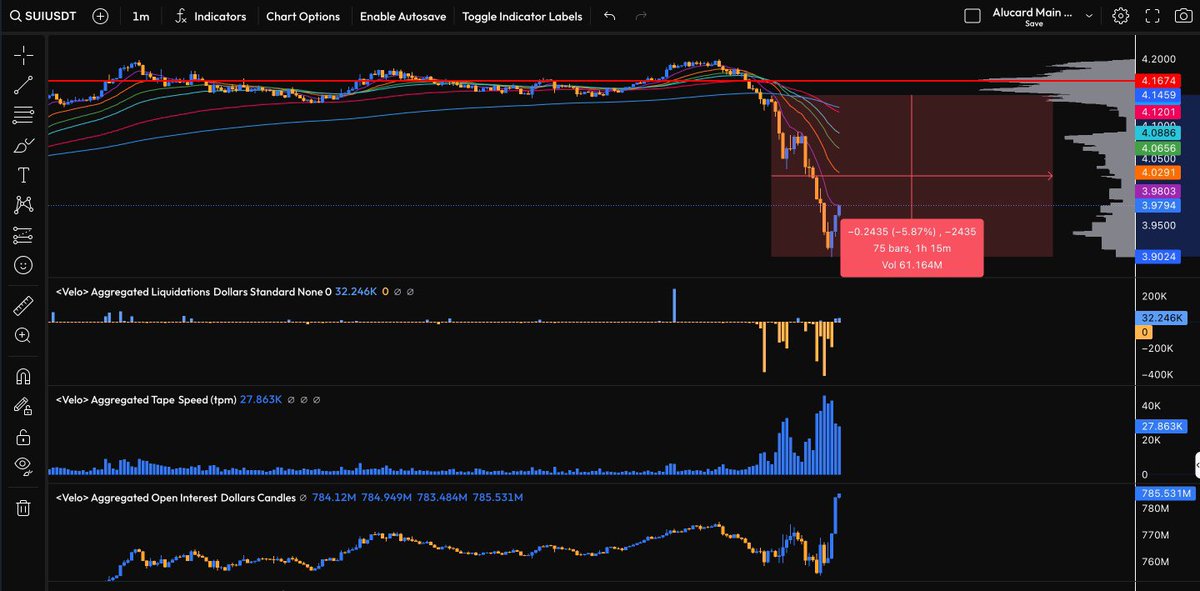Viewport: 1200px width, 591px height.
Task: Undo the last chart action
Action: pos(610,16)
